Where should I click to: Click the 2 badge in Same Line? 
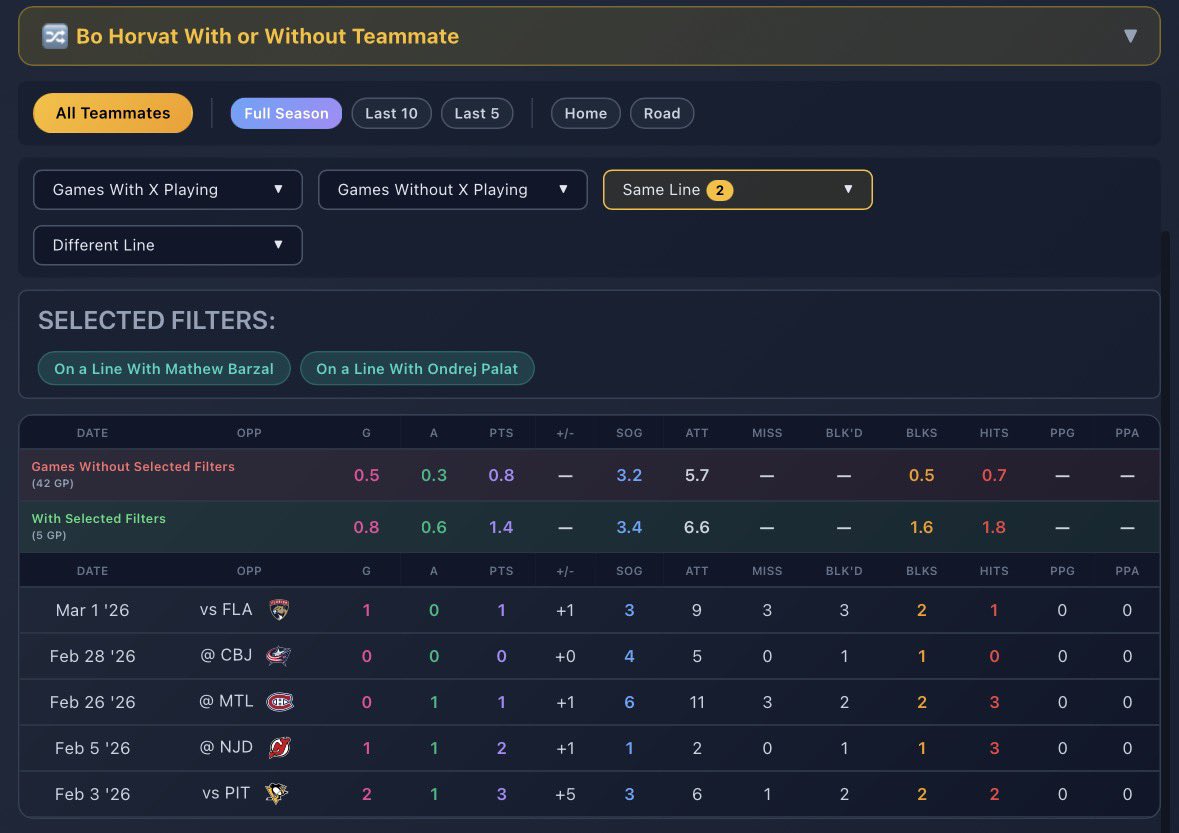[720, 190]
